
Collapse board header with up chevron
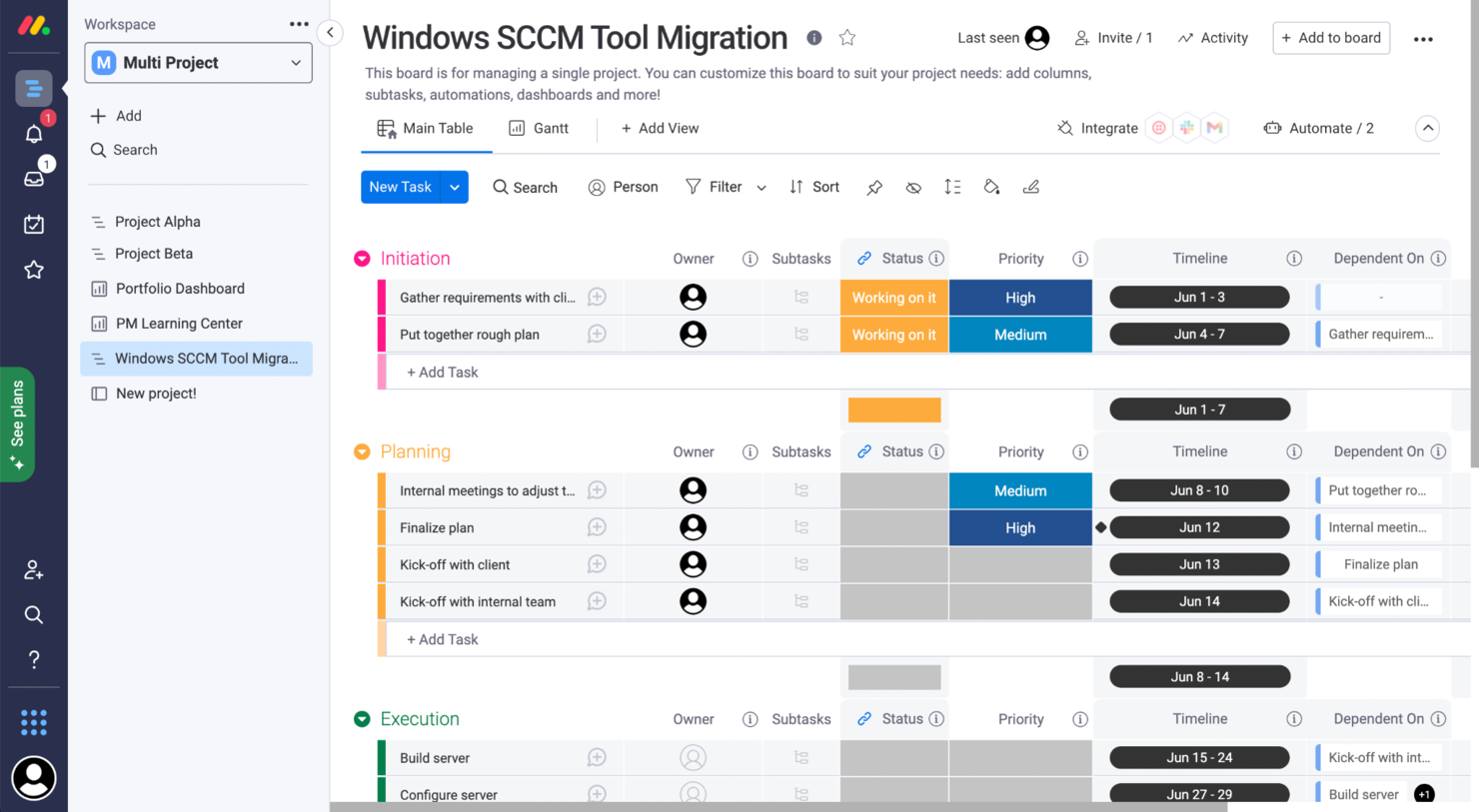coord(1428,128)
